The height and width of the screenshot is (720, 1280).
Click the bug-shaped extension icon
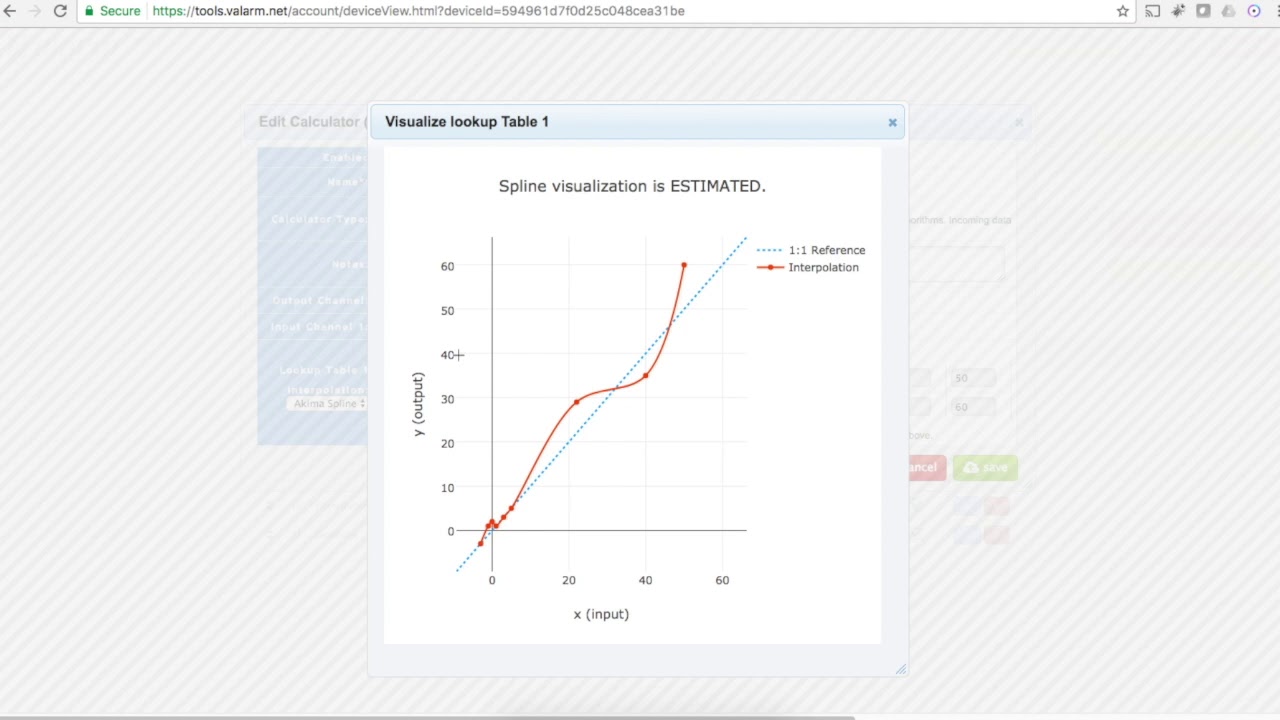coord(1178,11)
